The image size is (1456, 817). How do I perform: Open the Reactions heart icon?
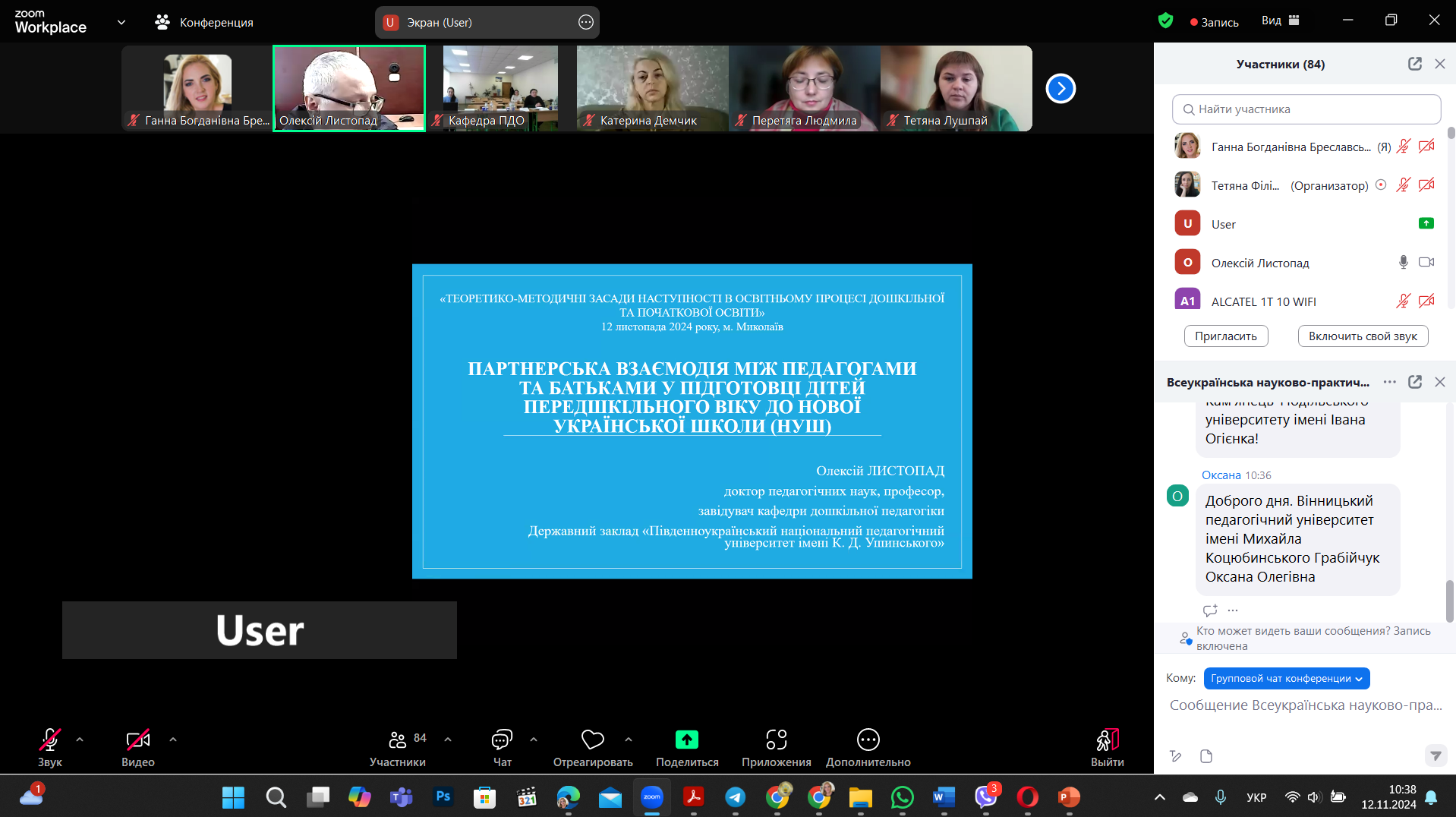pyautogui.click(x=592, y=740)
